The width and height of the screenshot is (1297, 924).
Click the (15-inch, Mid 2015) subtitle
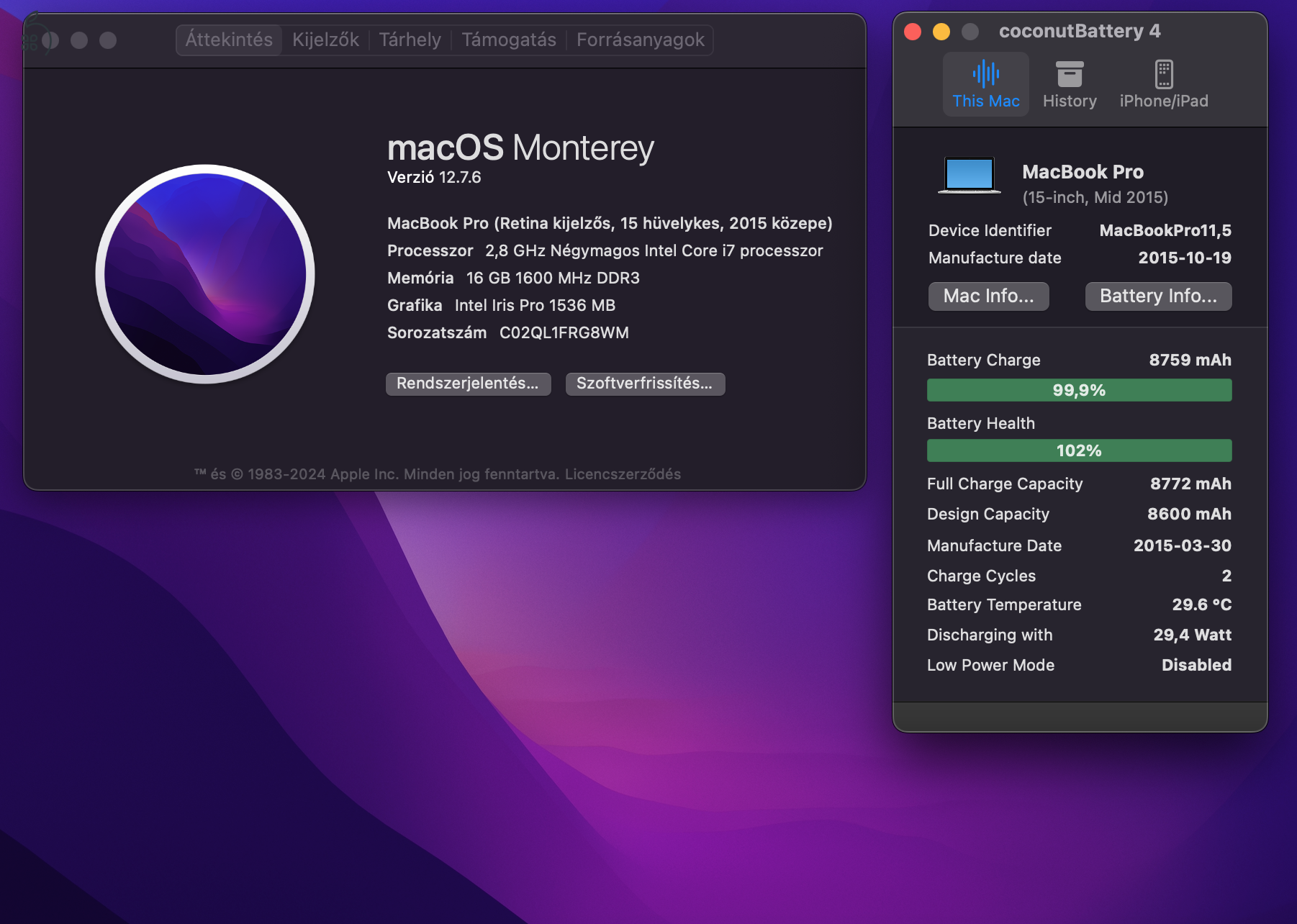1095,197
